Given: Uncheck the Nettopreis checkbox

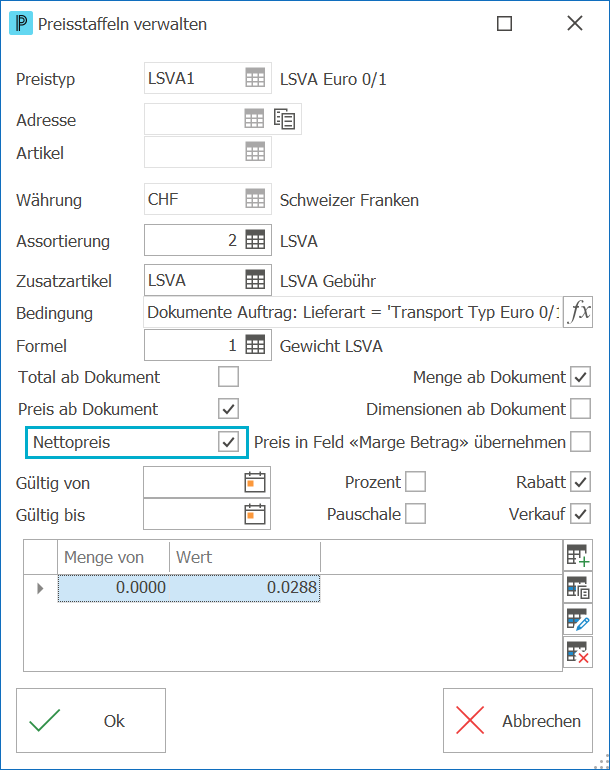Looking at the screenshot, I should click(228, 442).
